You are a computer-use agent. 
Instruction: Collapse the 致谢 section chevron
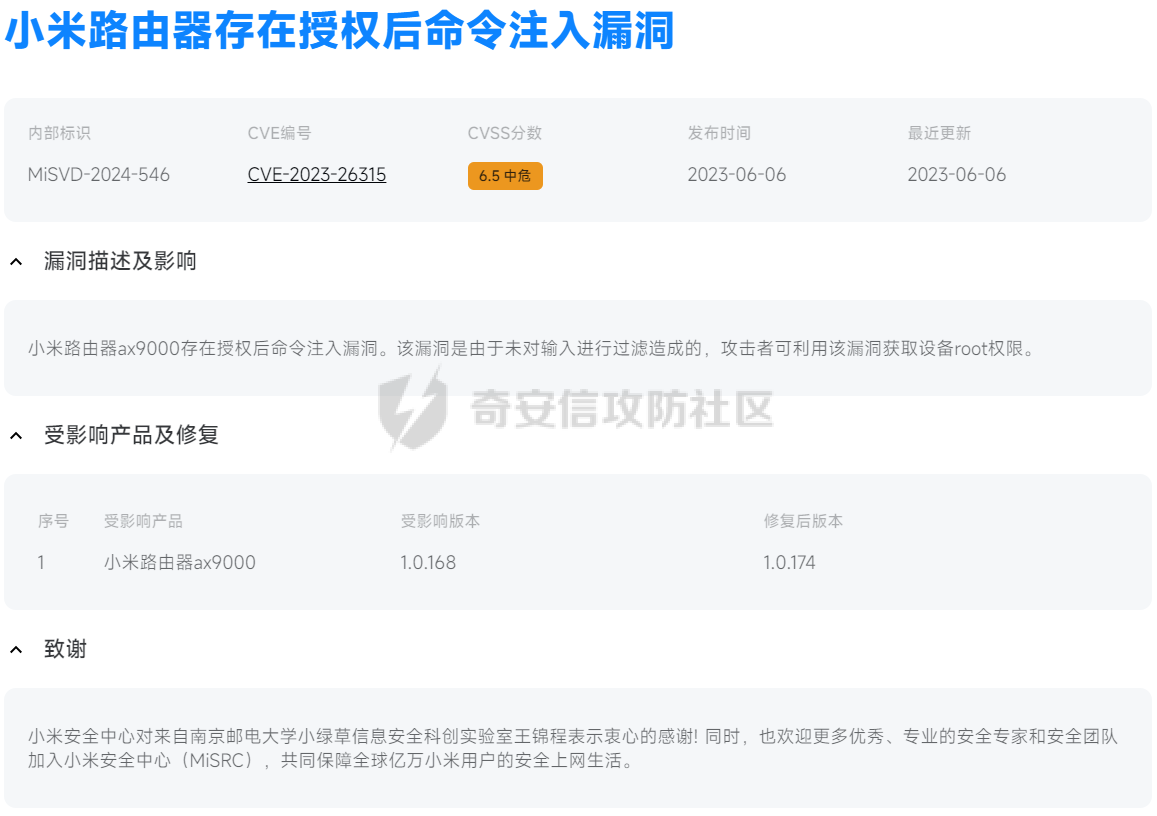point(16,650)
